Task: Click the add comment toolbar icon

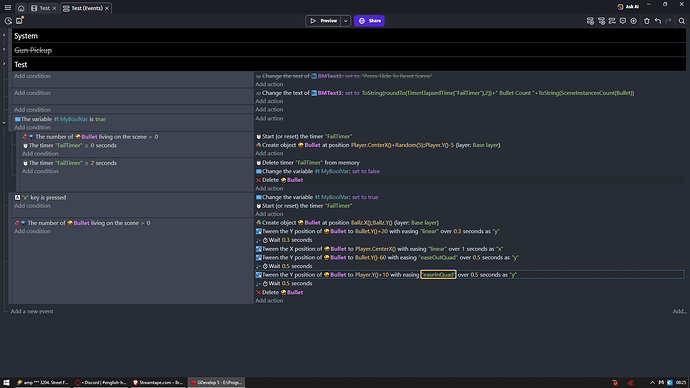Action: 623,21
